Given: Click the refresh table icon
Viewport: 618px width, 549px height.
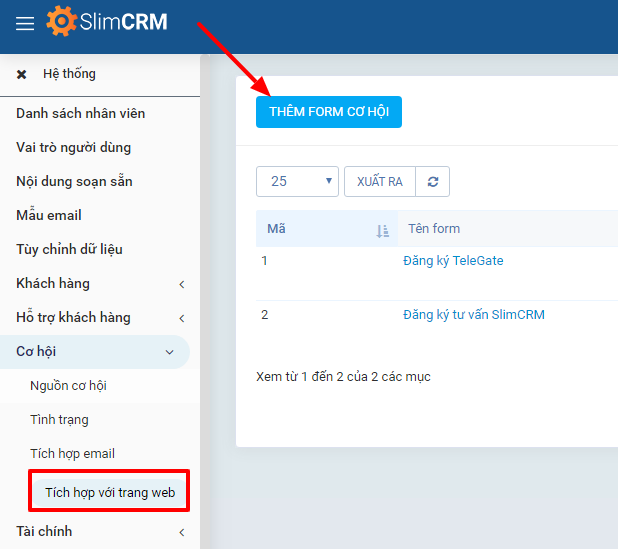Looking at the screenshot, I should tap(433, 182).
